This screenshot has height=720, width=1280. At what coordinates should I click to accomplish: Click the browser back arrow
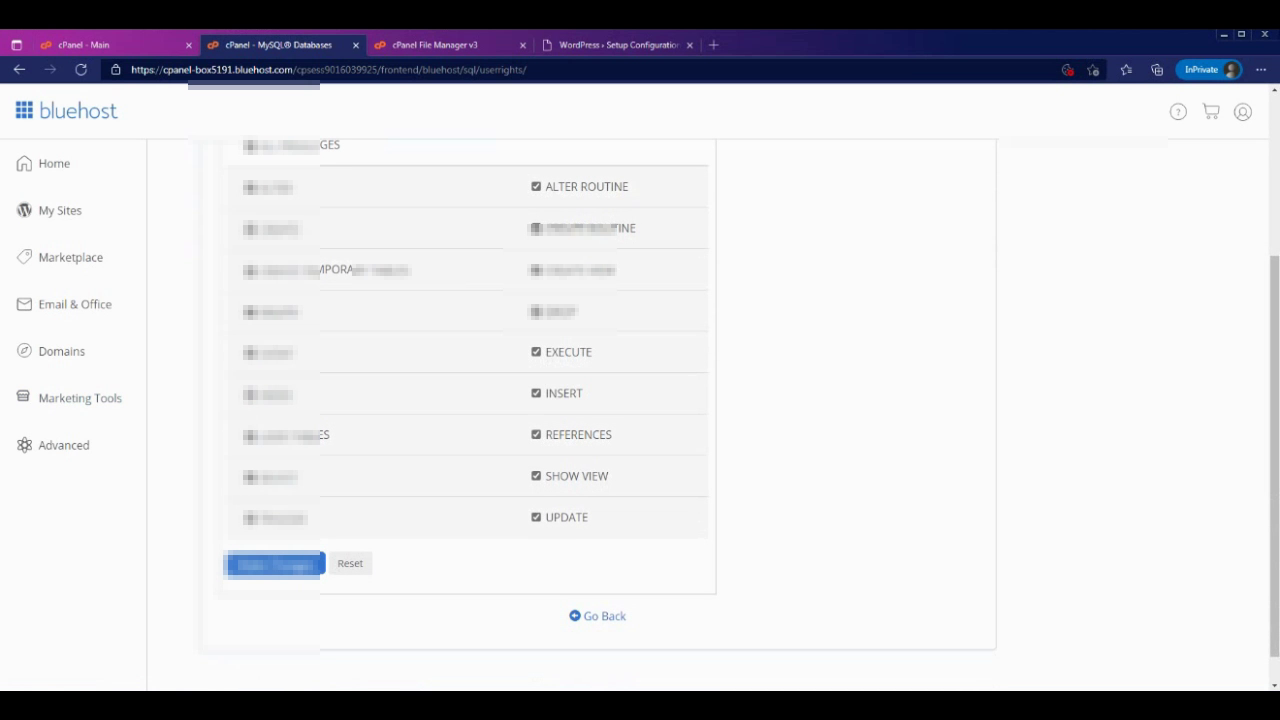[x=19, y=70]
